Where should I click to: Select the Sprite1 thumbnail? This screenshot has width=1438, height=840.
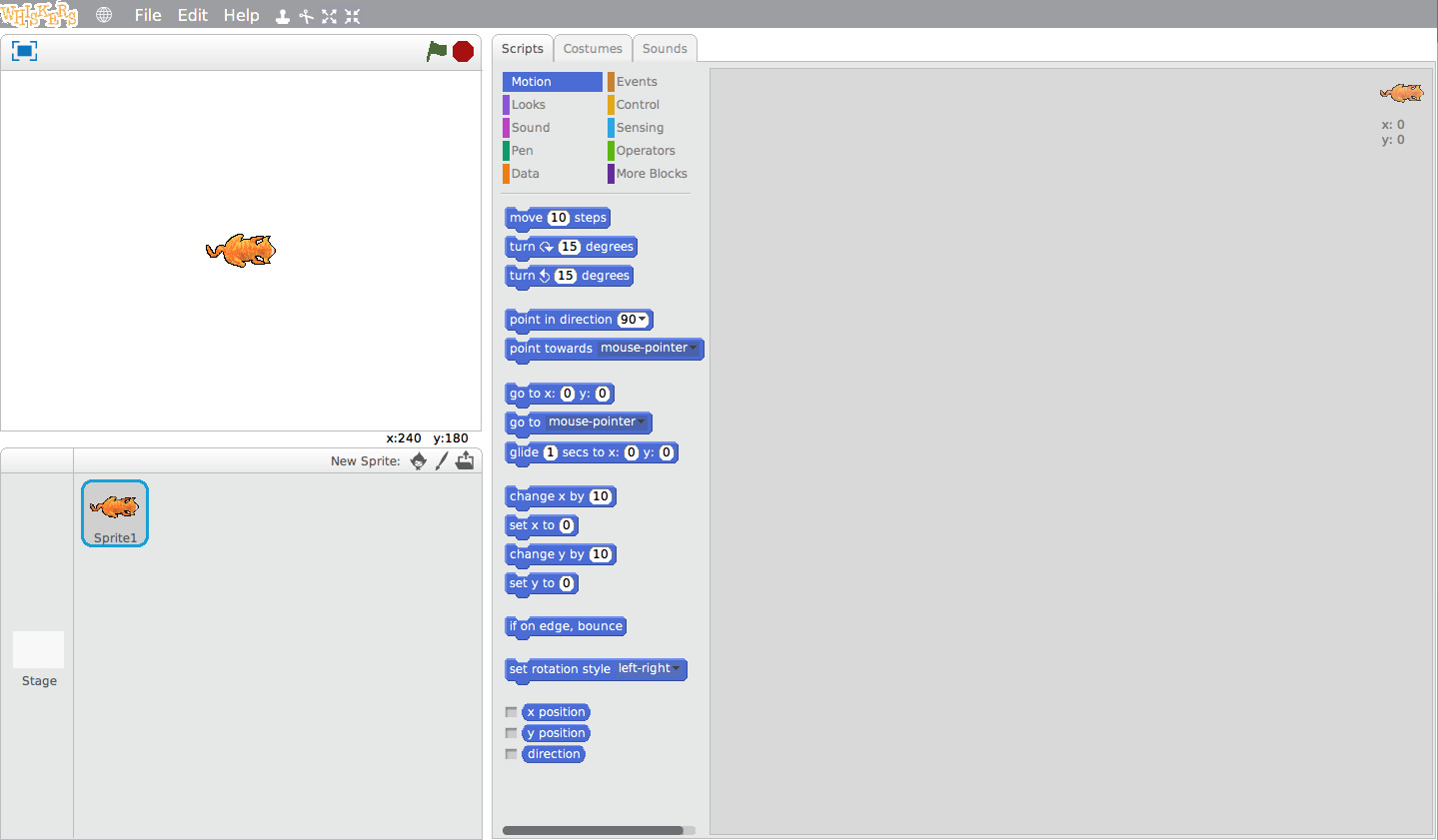click(x=115, y=513)
